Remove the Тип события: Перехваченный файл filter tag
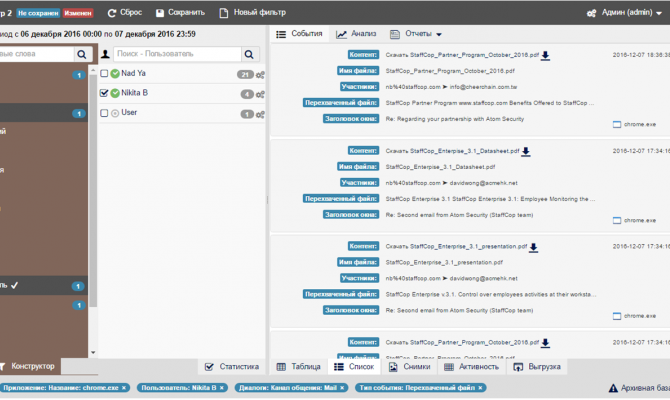Viewport: 670px width, 400px height. [x=480, y=388]
